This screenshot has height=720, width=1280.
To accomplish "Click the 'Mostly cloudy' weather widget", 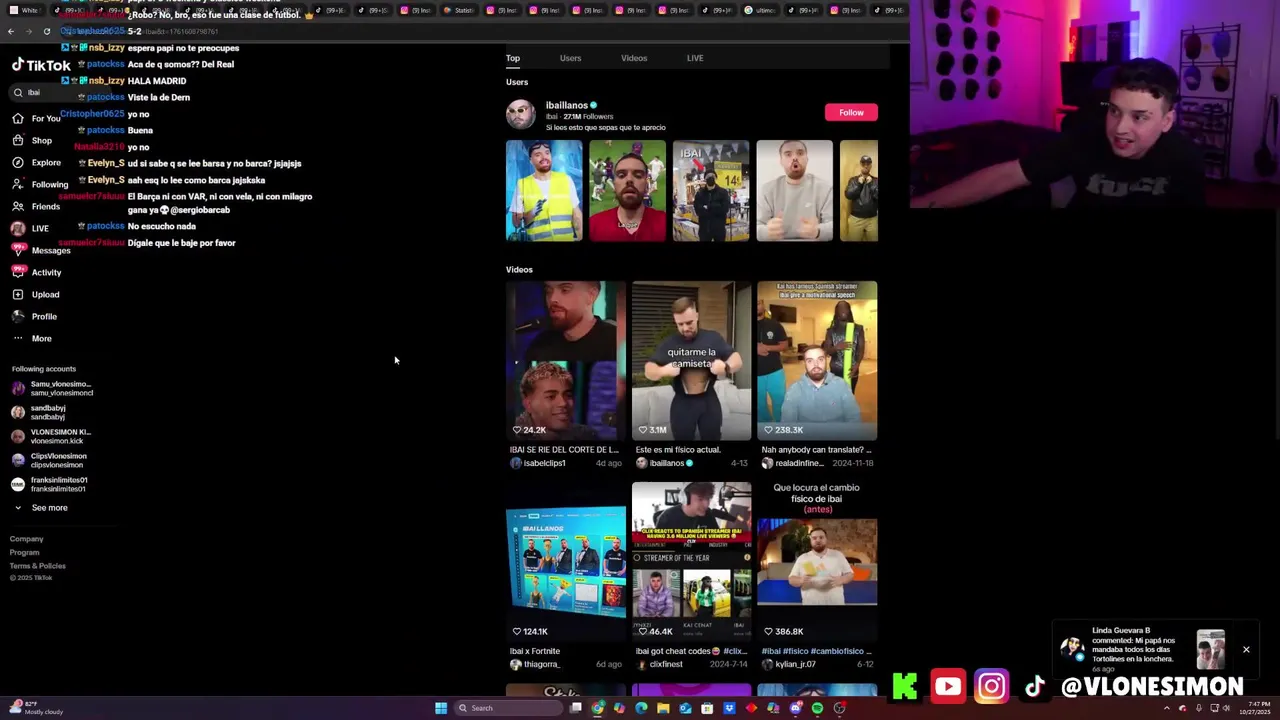I will [x=35, y=708].
